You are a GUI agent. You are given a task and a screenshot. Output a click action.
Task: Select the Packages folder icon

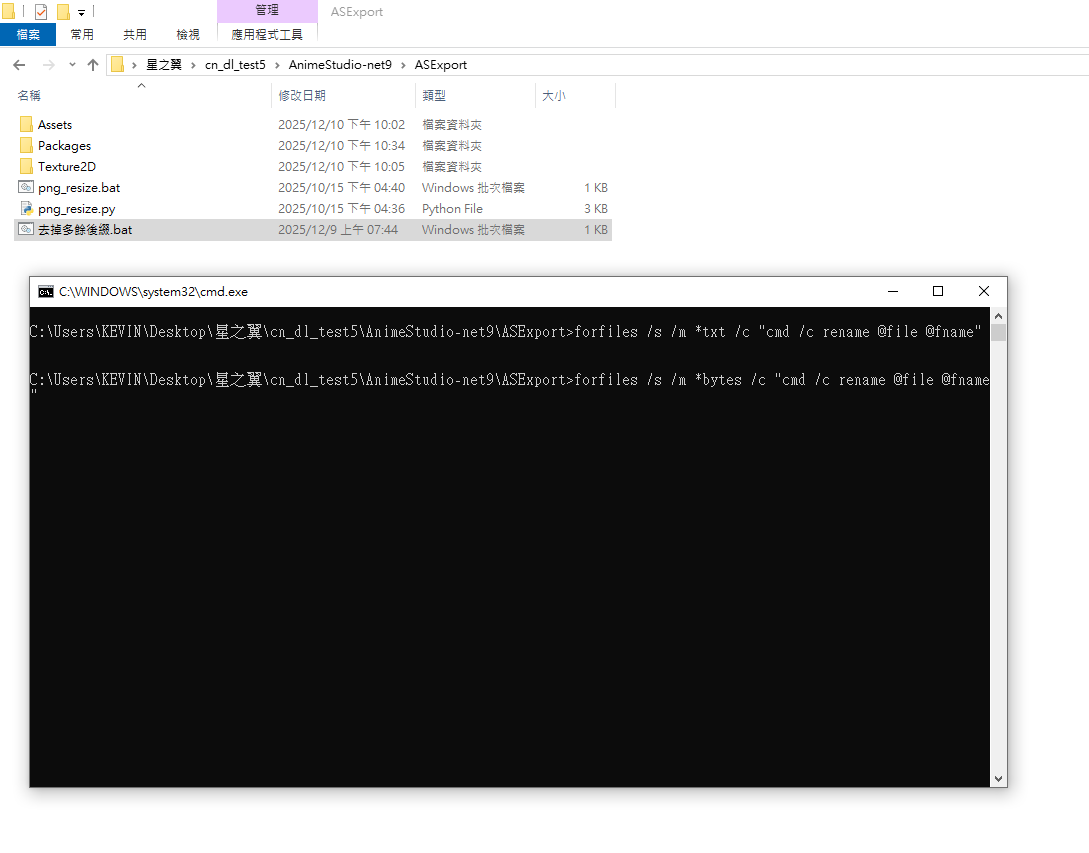[26, 145]
